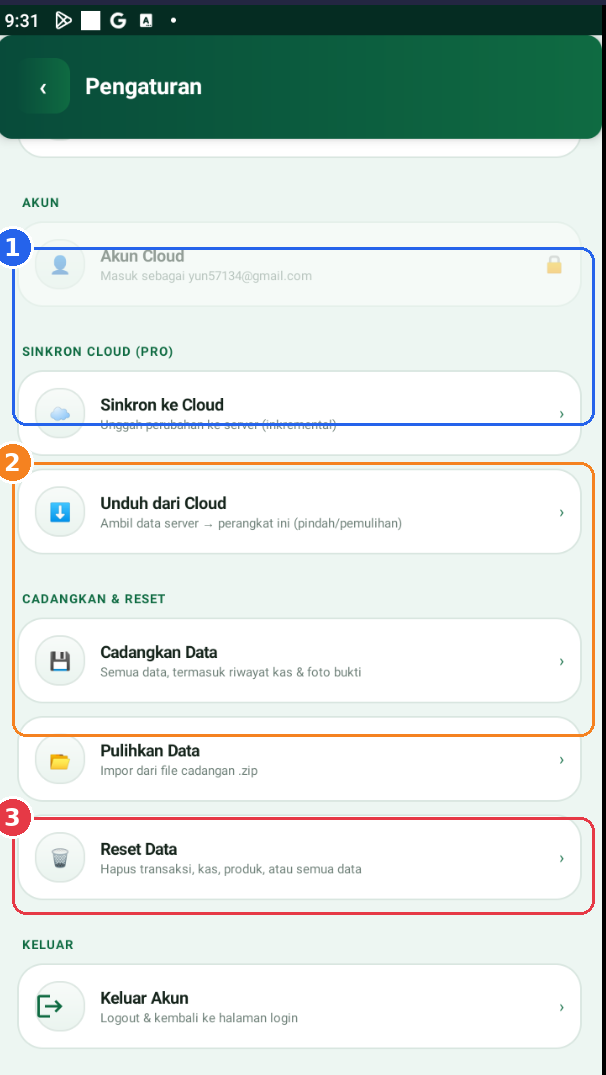Open the Akun Cloud account entry
Viewport: 606px width, 1075px height.
click(x=300, y=265)
